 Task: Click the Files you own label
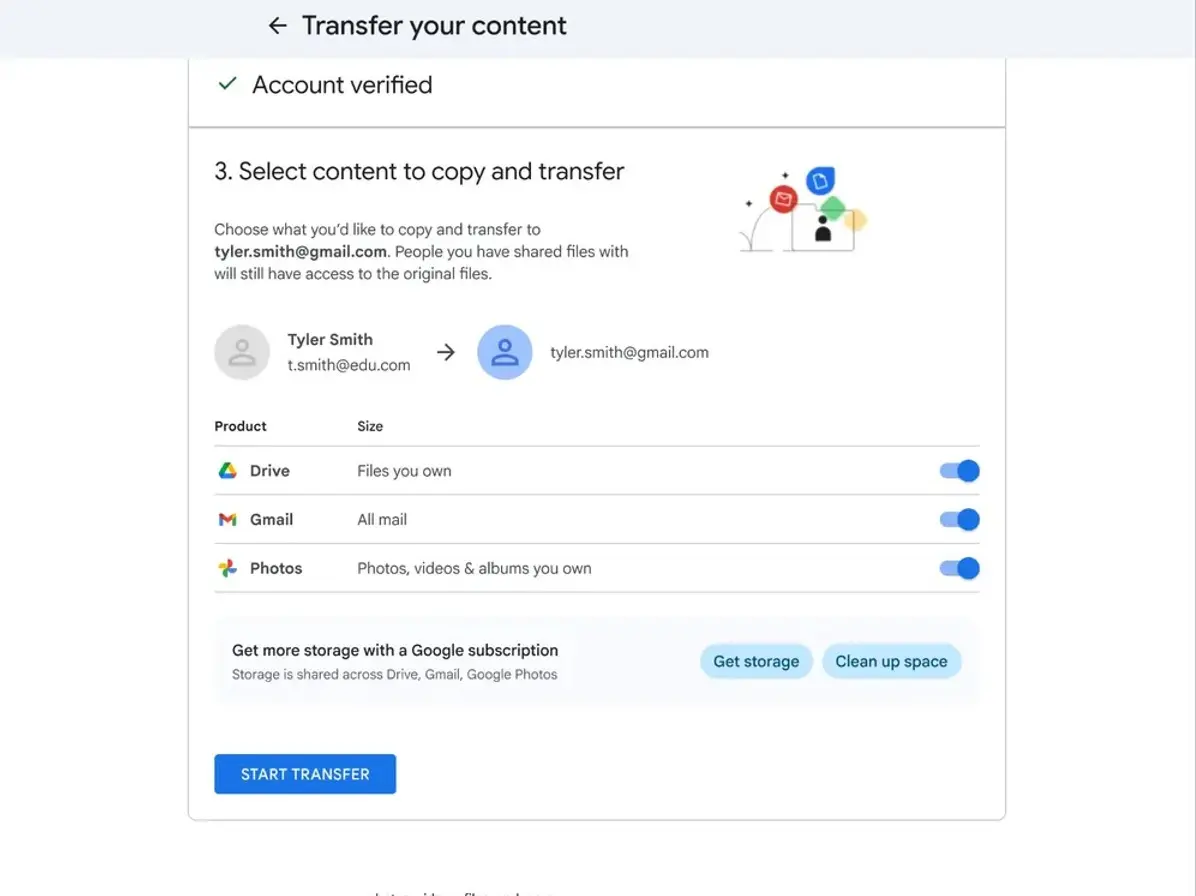pyautogui.click(x=404, y=470)
